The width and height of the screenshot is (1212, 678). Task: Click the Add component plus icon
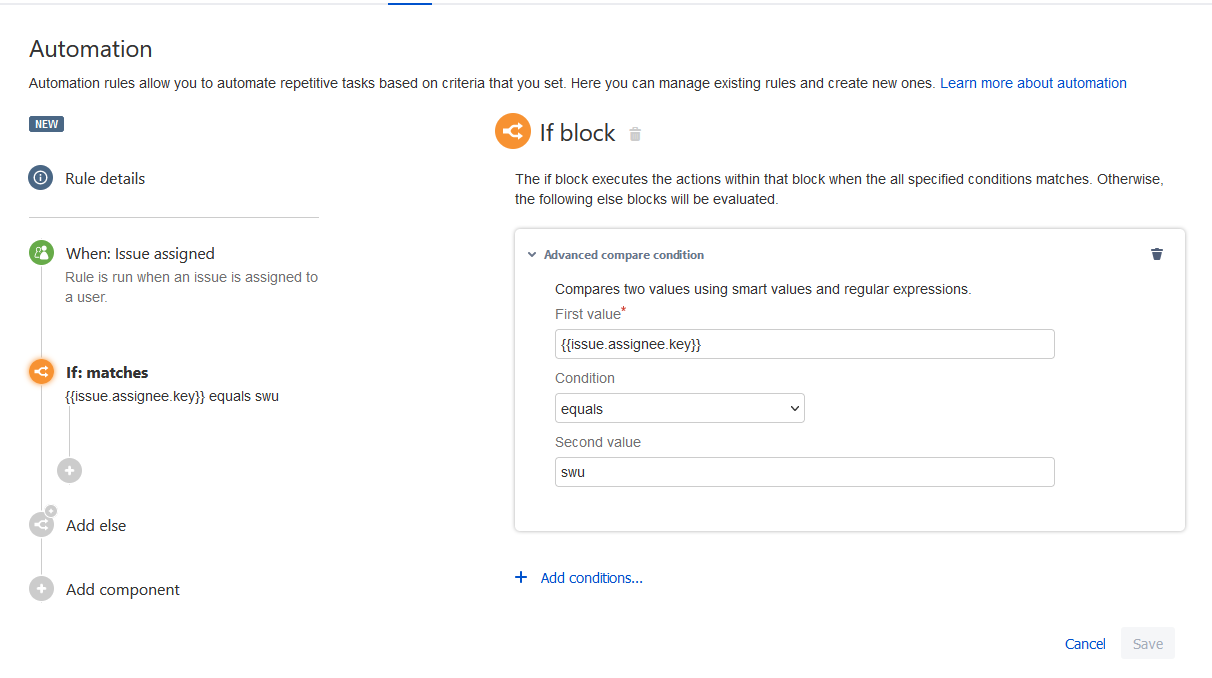41,589
